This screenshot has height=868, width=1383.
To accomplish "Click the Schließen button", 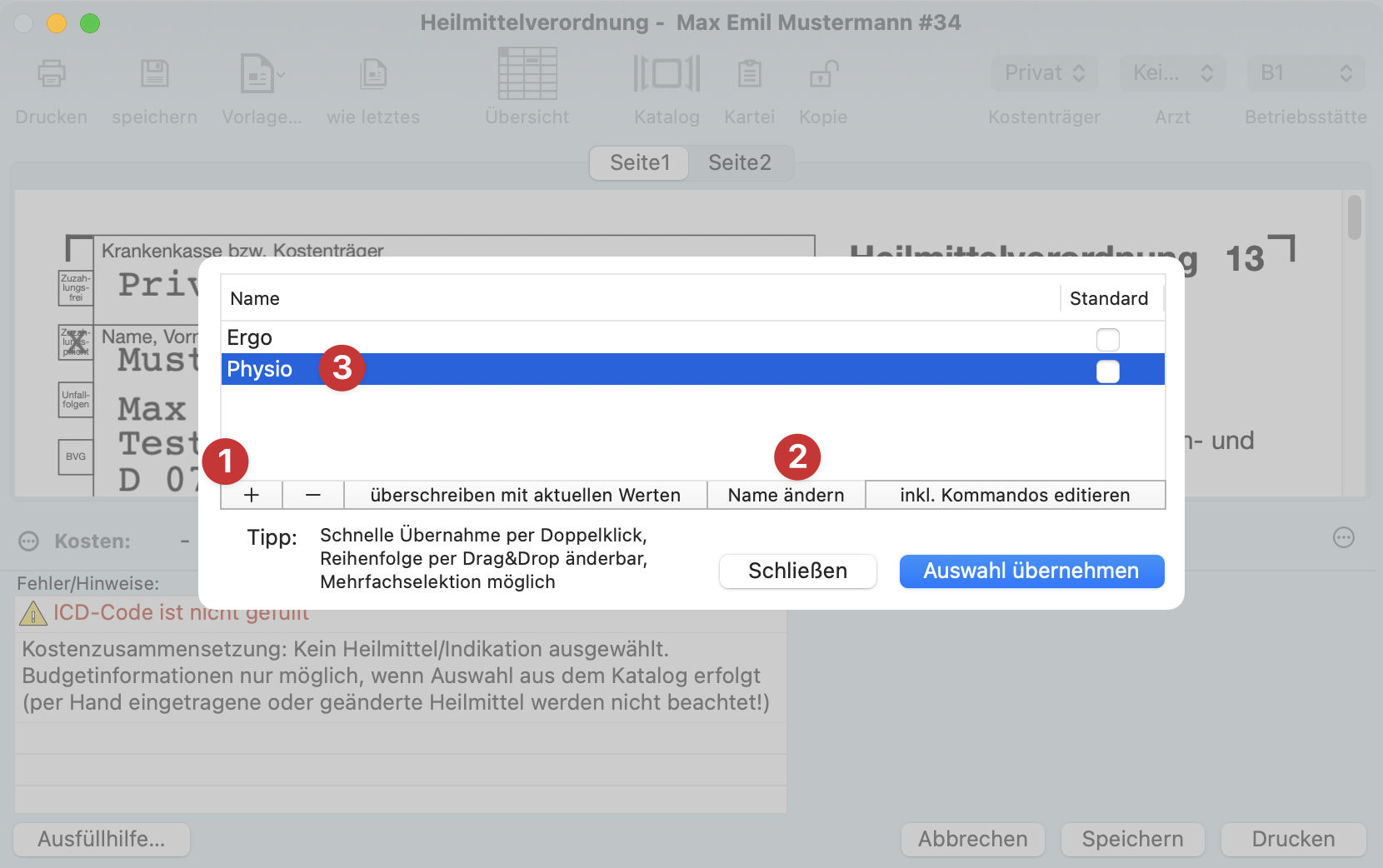I will point(798,571).
